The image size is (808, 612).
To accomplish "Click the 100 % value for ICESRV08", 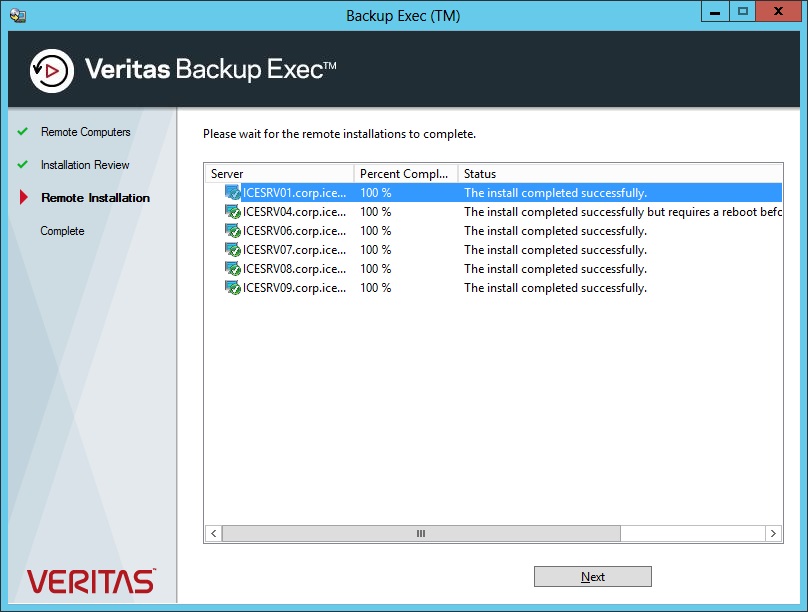I will click(x=376, y=269).
